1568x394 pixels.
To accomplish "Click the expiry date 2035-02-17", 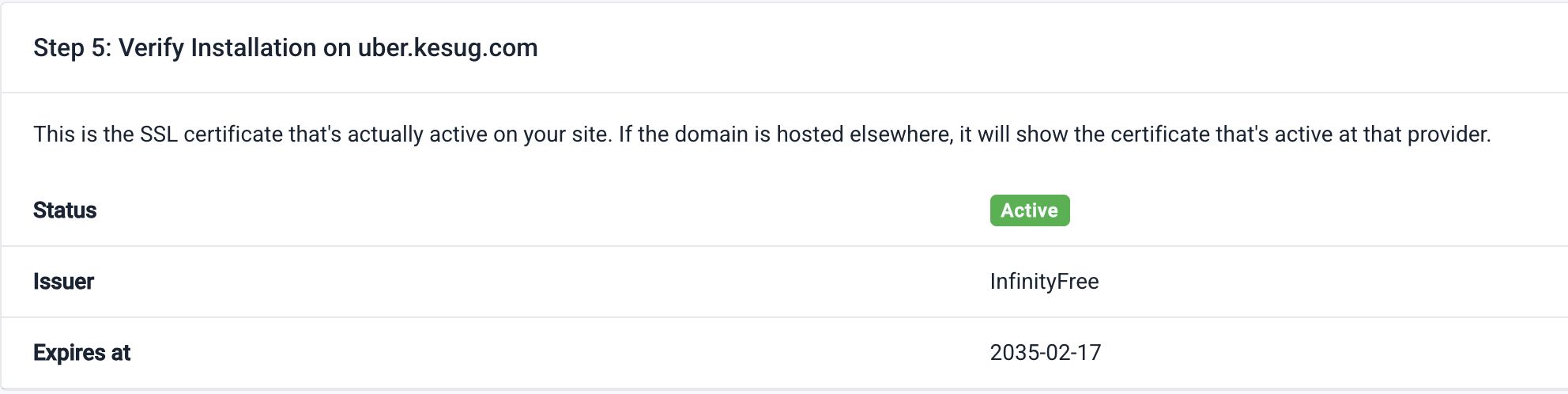I will pyautogui.click(x=1045, y=353).
